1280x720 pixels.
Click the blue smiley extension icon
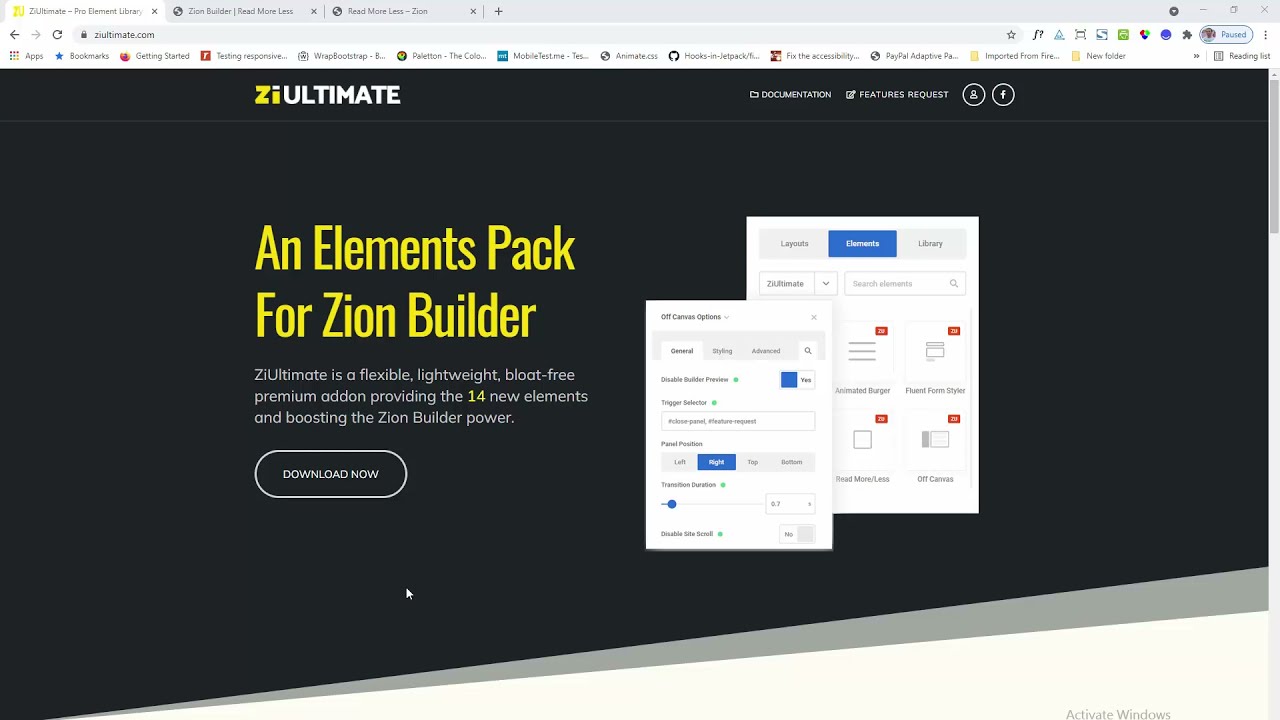point(1166,34)
